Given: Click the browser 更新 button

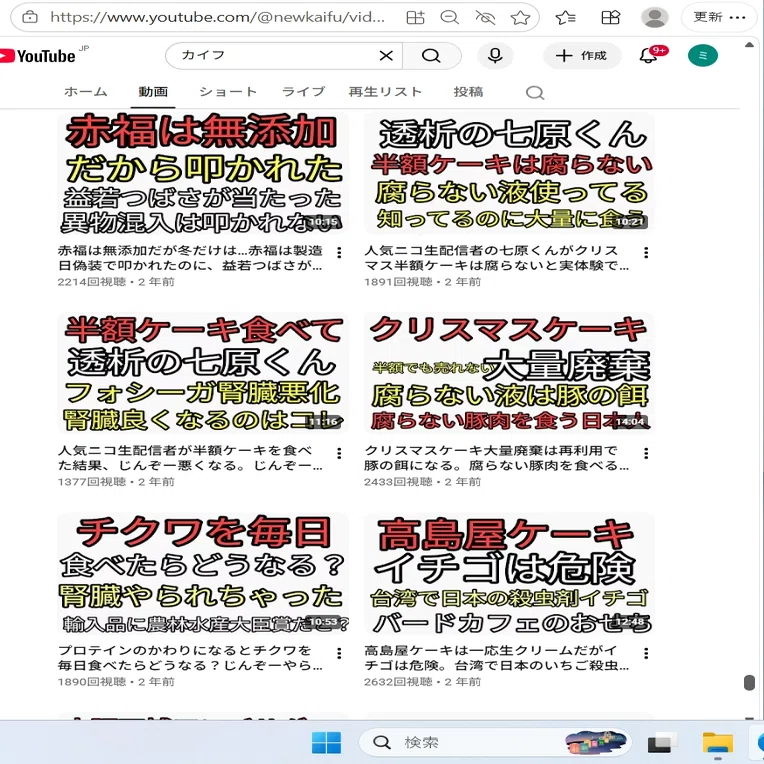Looking at the screenshot, I should (719, 18).
